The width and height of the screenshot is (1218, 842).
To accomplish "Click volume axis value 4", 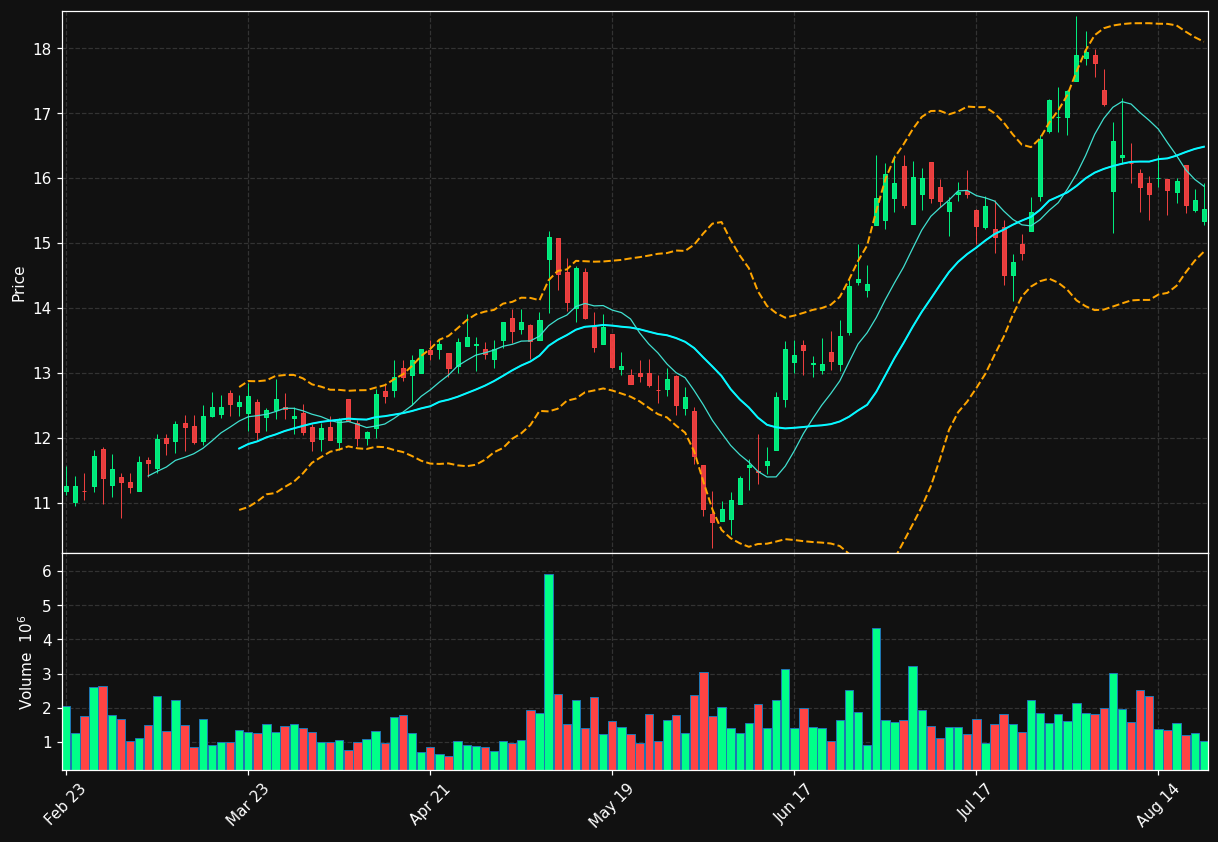I will (48, 640).
